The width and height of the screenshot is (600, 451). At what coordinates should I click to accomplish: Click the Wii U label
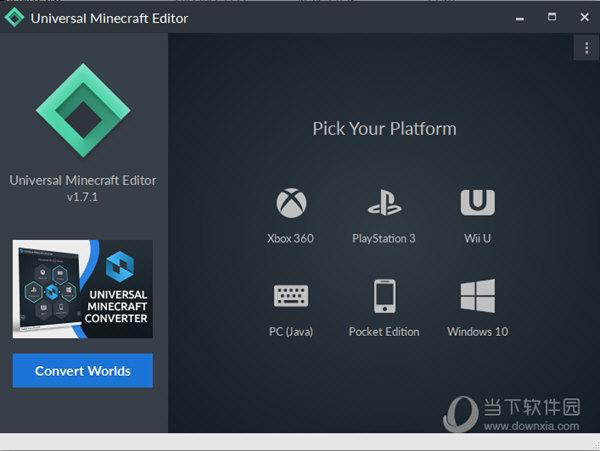click(x=478, y=238)
